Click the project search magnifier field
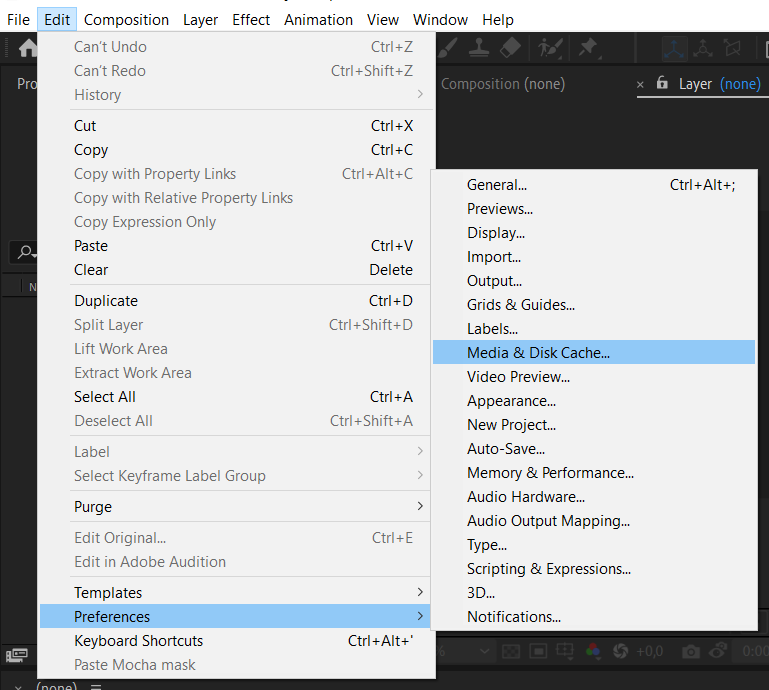 (25, 253)
